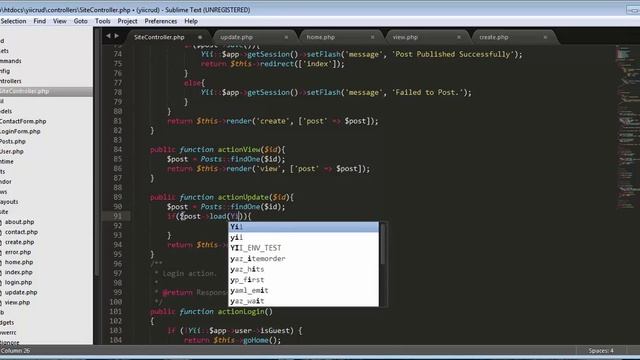Choose yaz_hits autocomplete suggestion

pos(303,269)
